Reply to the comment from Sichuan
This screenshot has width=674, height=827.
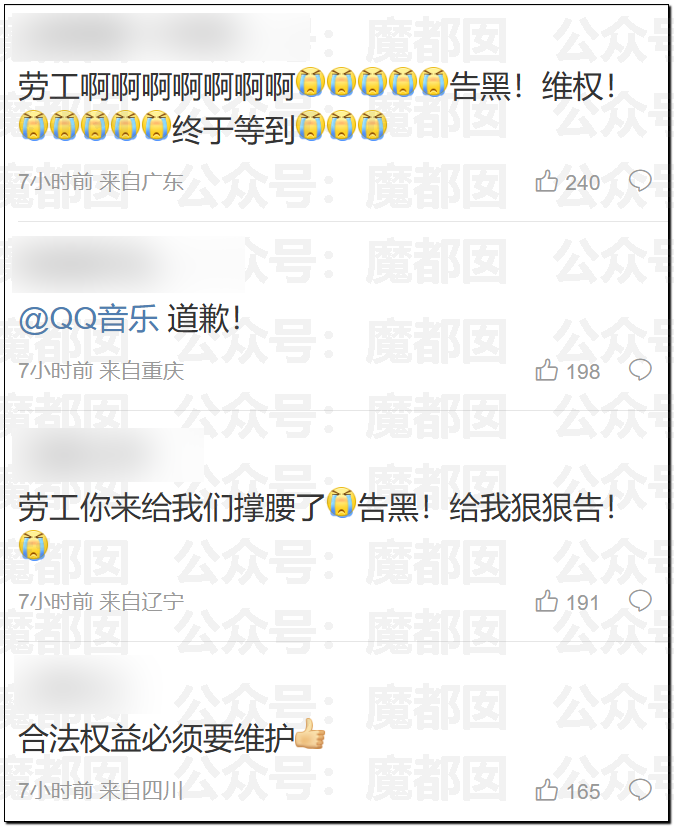pyautogui.click(x=640, y=790)
